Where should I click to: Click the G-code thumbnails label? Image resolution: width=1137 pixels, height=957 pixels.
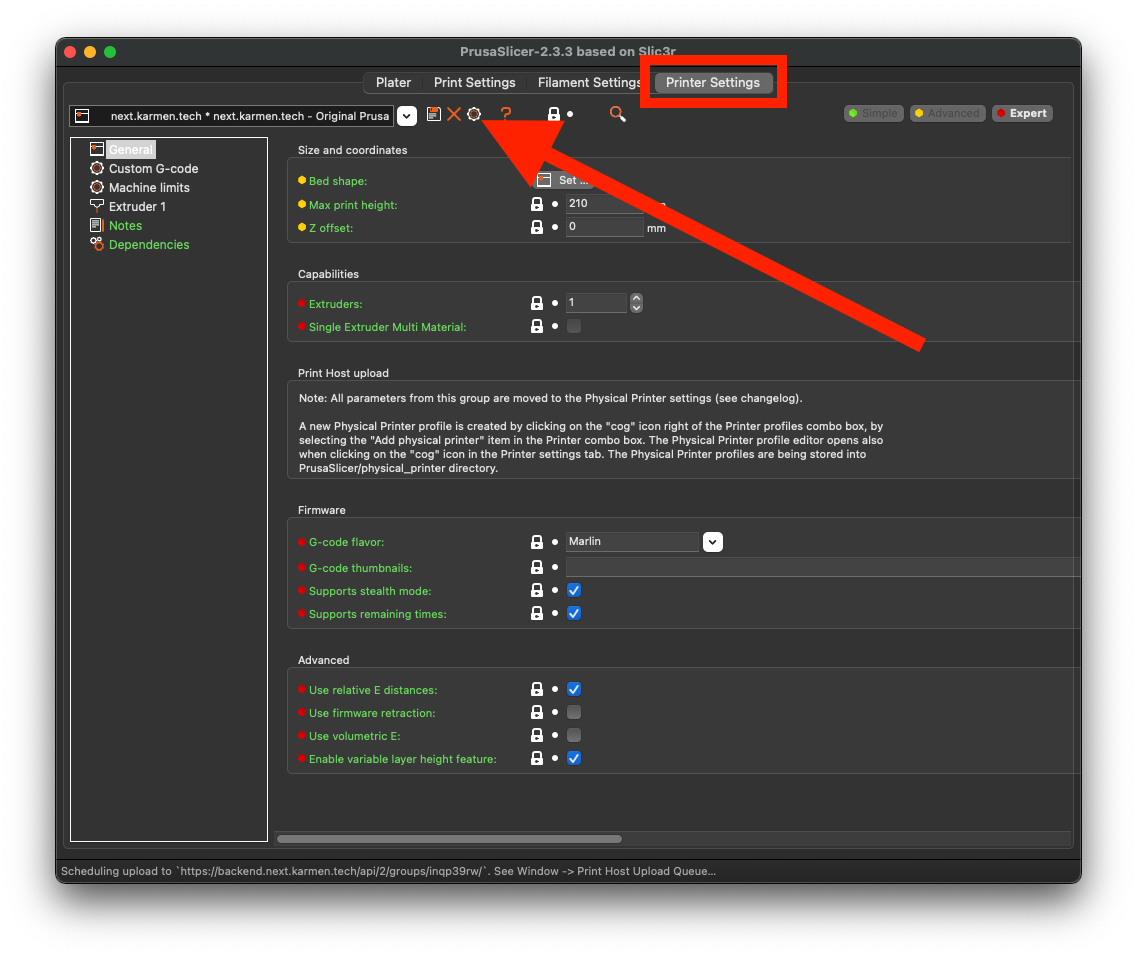(360, 568)
